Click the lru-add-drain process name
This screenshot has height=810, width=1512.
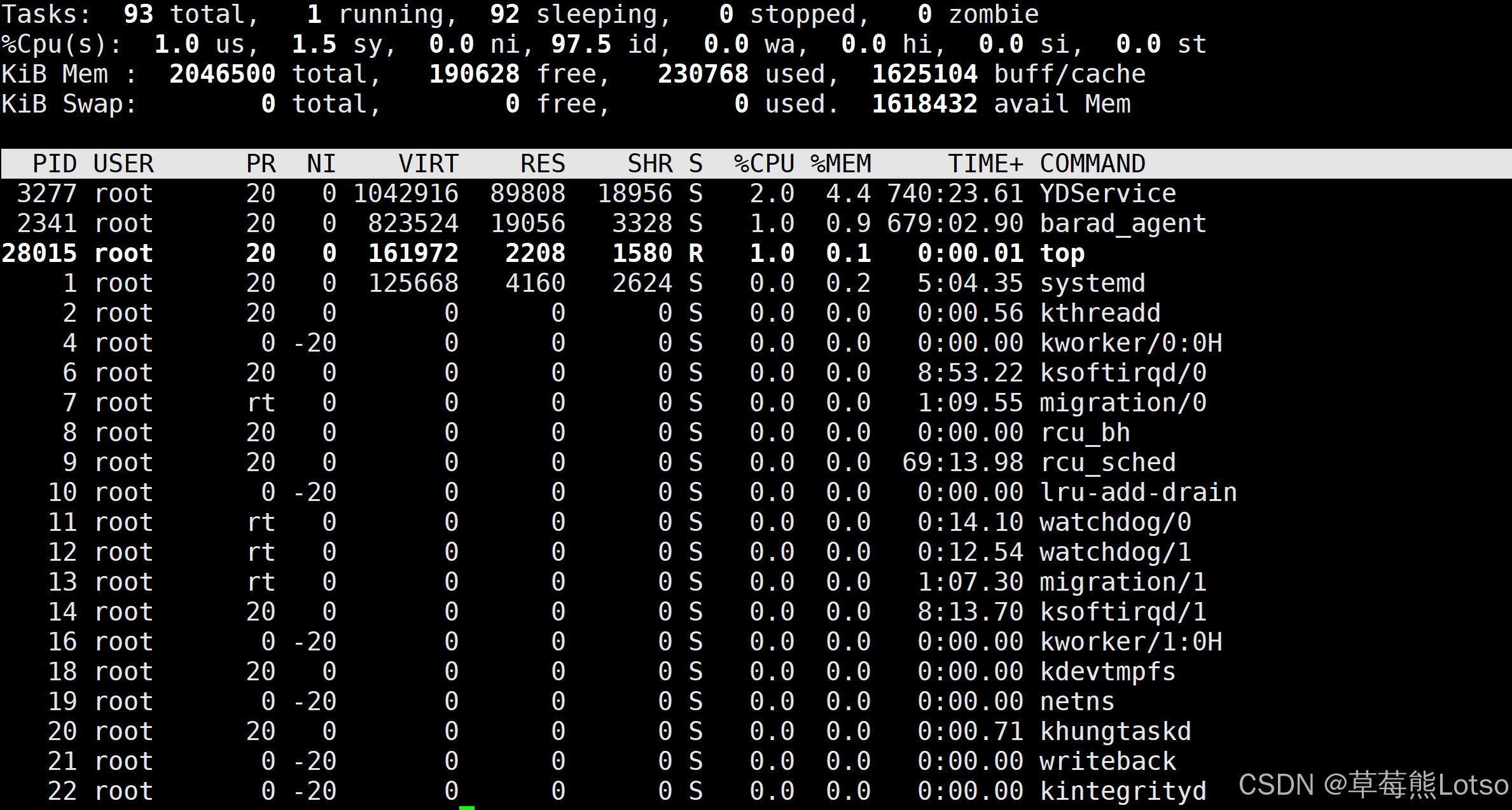pyautogui.click(x=1138, y=493)
